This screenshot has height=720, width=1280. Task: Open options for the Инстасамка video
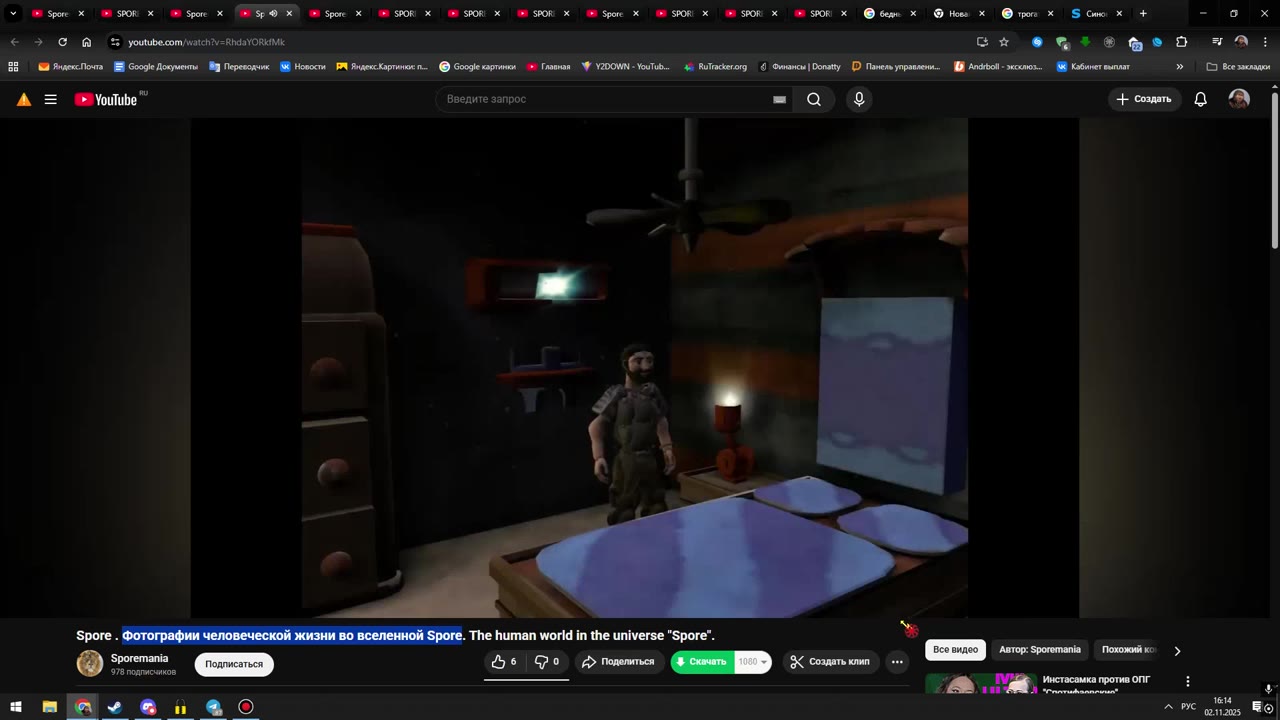tap(1188, 682)
